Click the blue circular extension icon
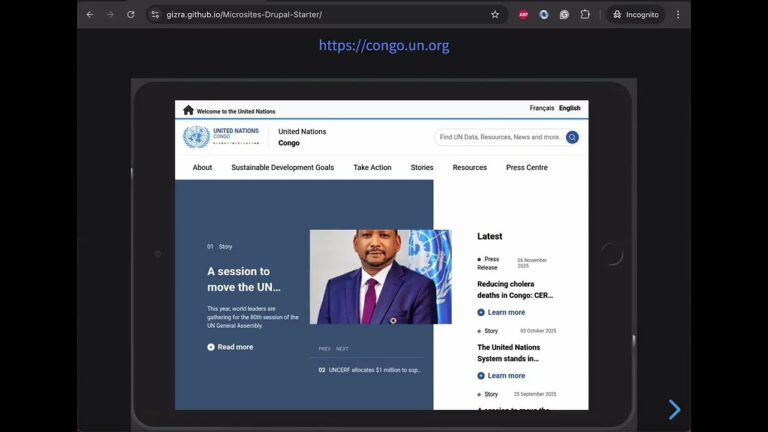This screenshot has height=432, width=768. [544, 15]
